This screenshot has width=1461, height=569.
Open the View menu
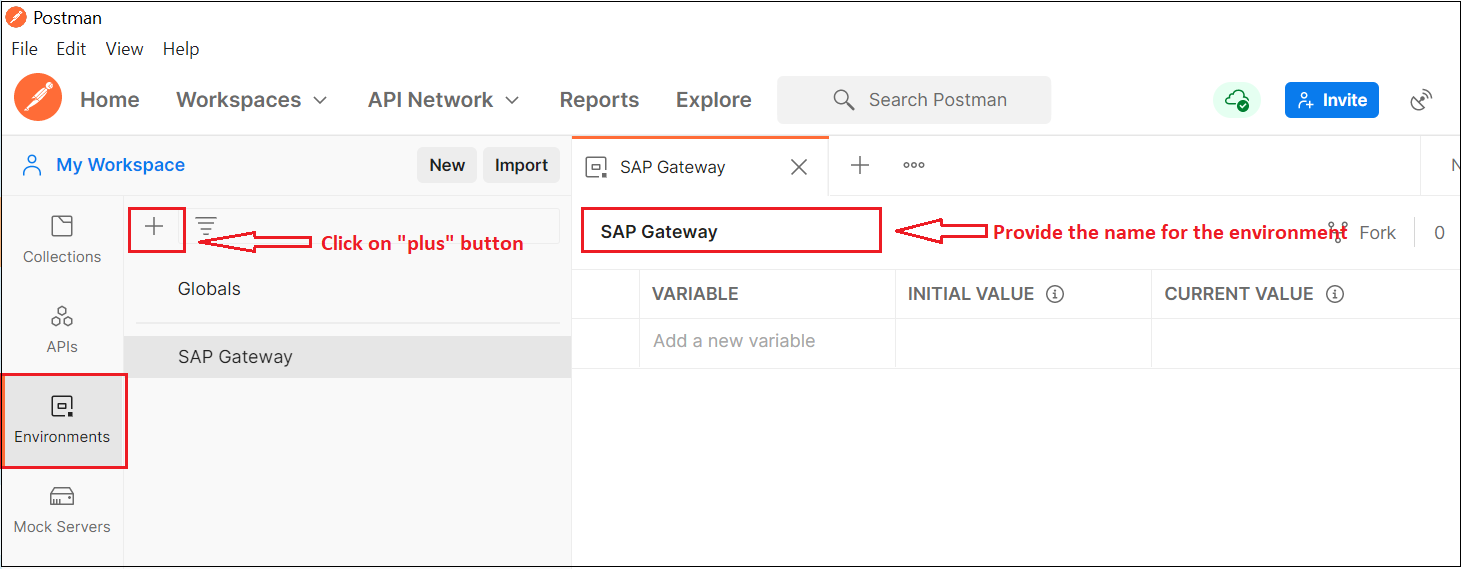click(x=124, y=49)
